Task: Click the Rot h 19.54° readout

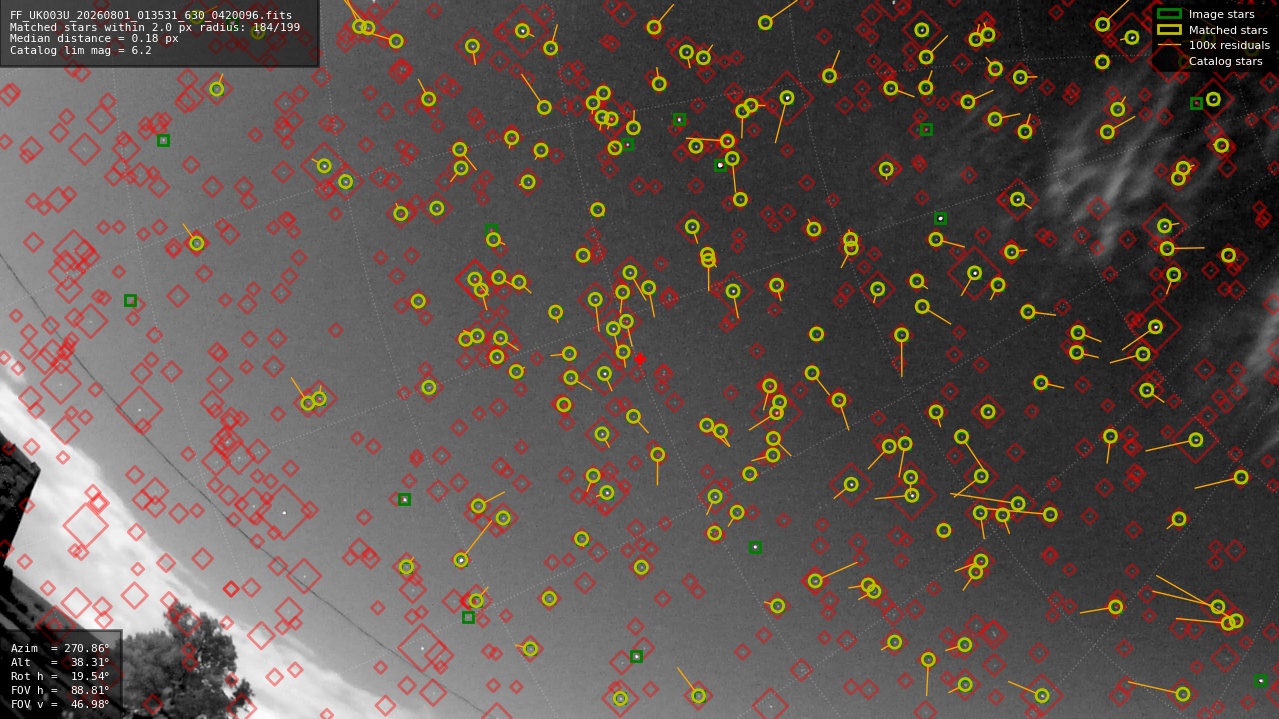Action: 60,676
